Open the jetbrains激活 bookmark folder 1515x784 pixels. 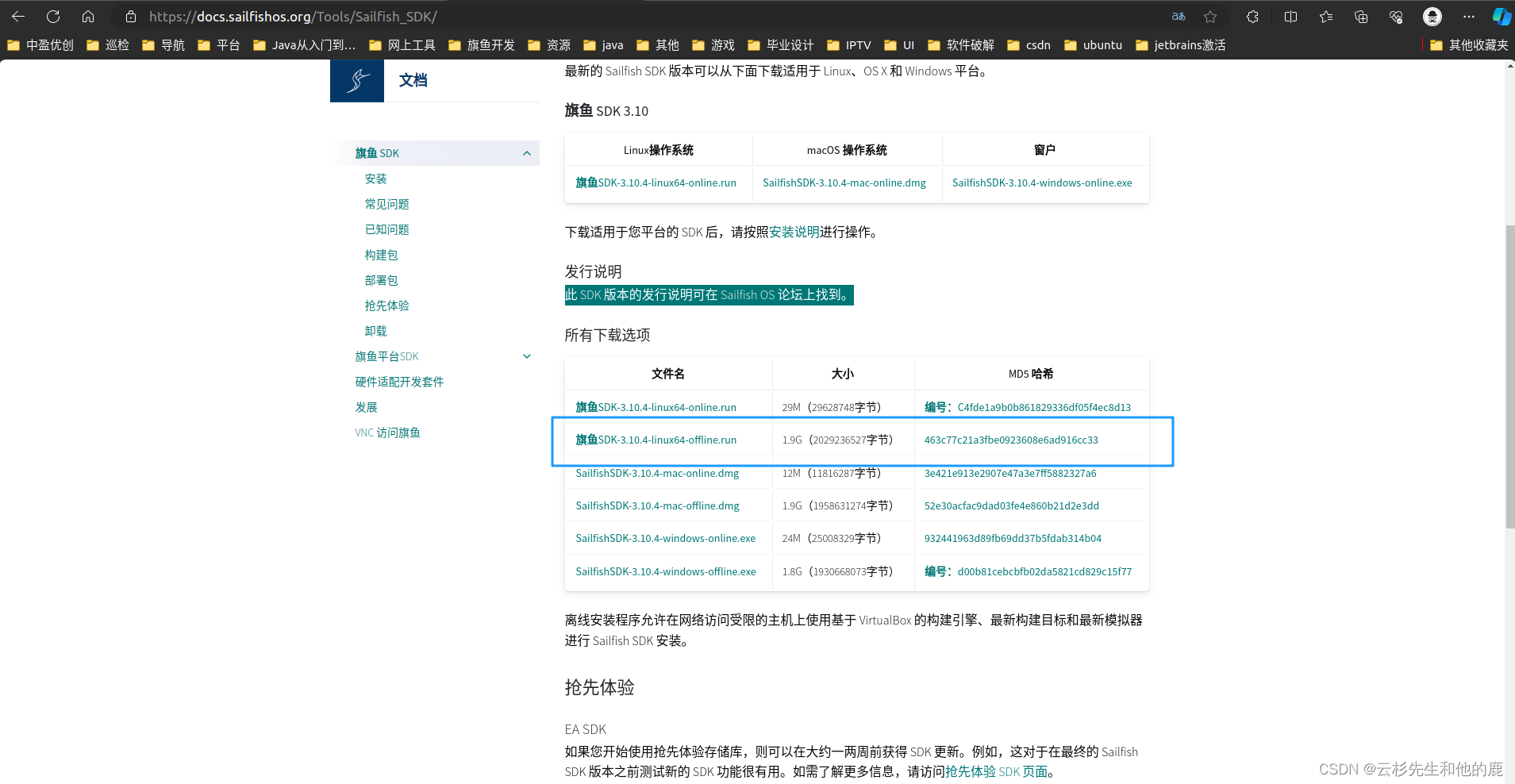pos(1181,45)
